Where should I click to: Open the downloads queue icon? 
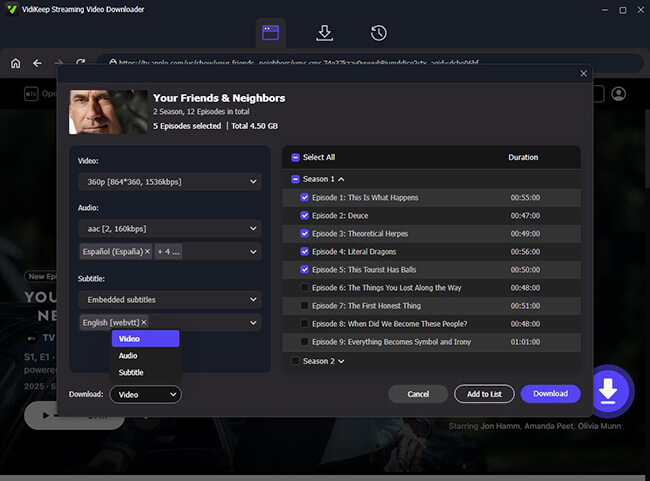pyautogui.click(x=324, y=33)
